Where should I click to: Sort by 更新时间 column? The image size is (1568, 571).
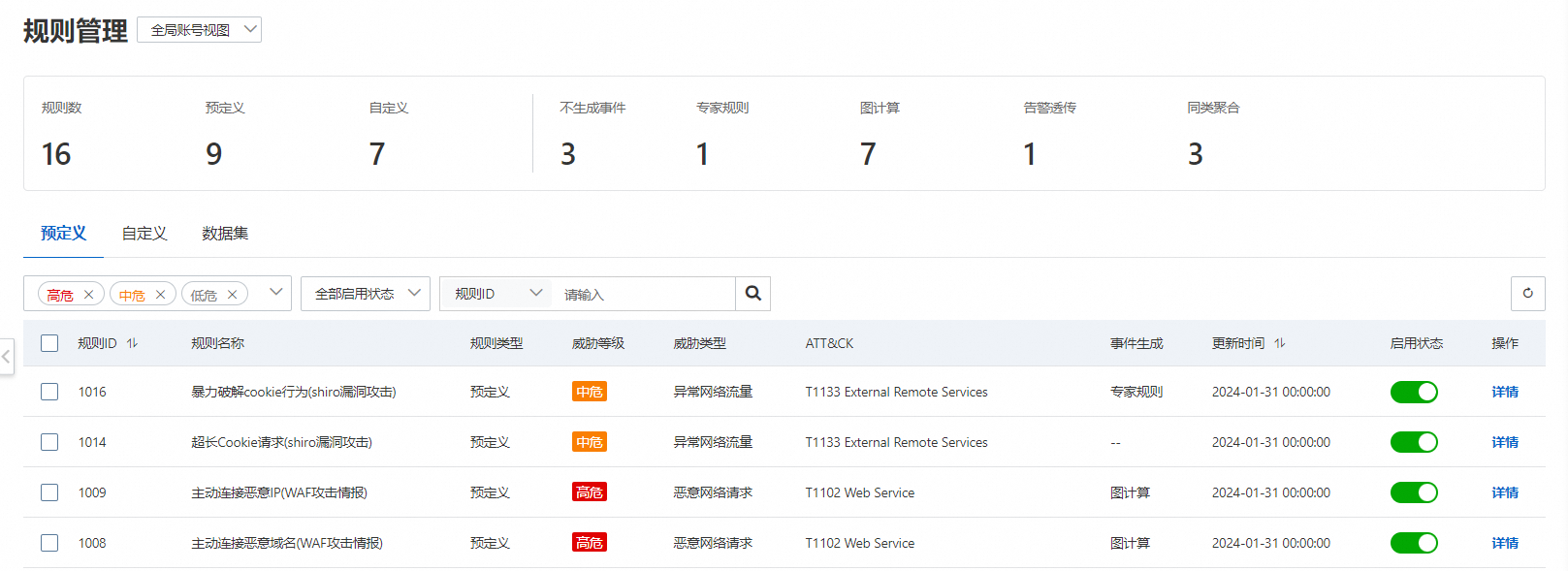click(1280, 343)
